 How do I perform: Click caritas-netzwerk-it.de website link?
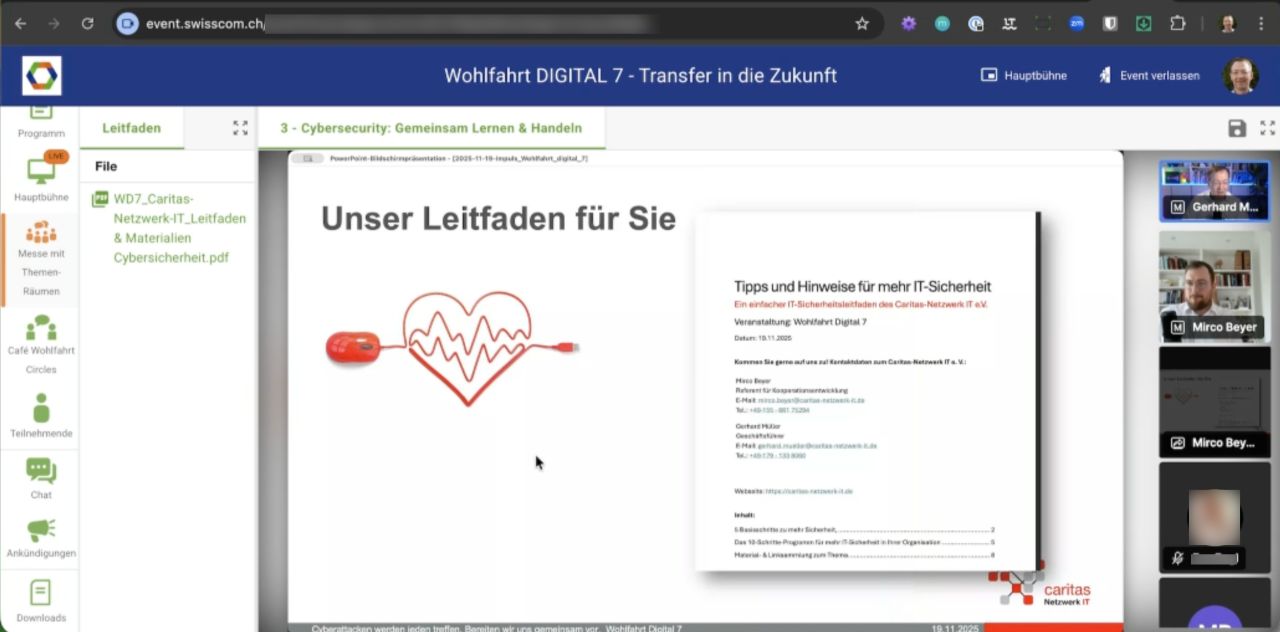pyautogui.click(x=809, y=491)
